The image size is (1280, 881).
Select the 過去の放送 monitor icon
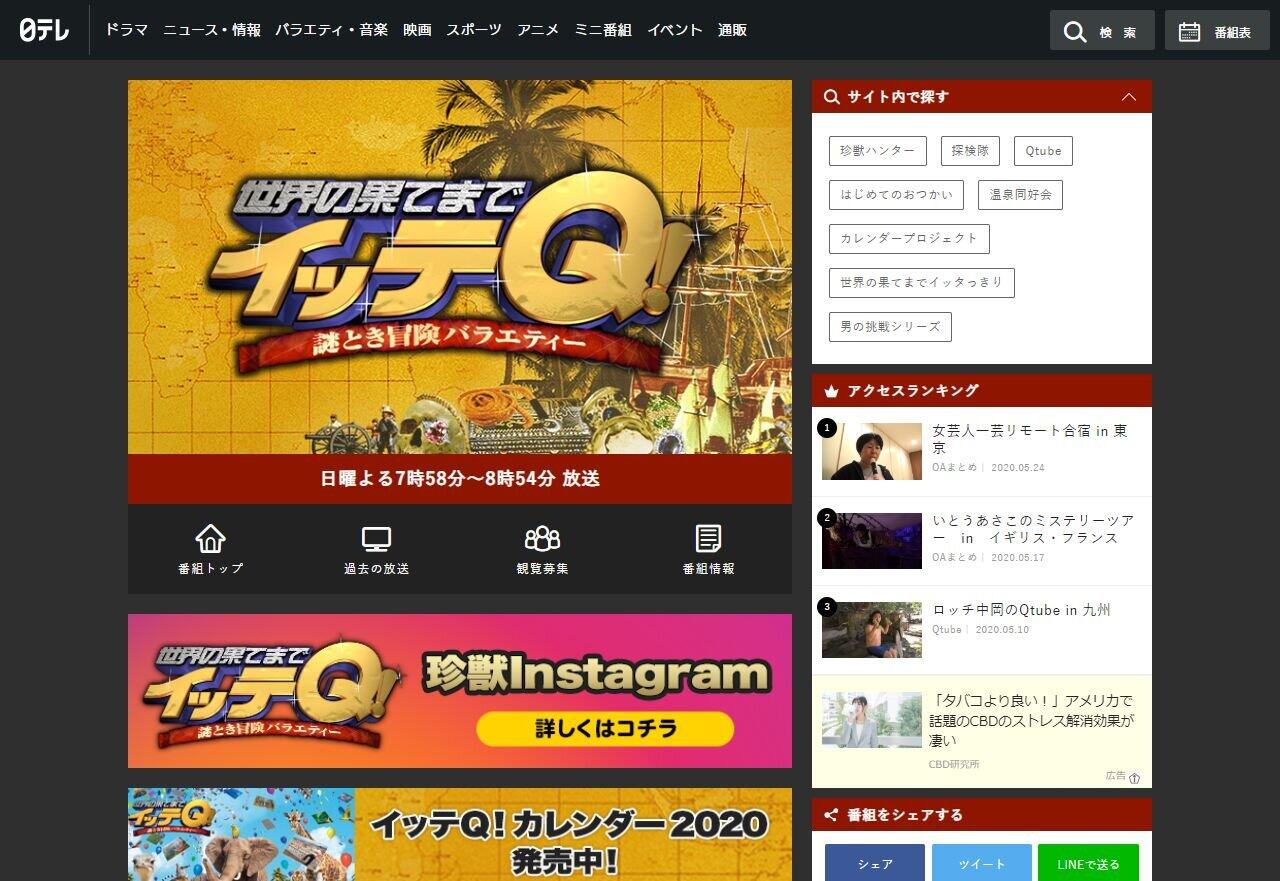tap(376, 539)
